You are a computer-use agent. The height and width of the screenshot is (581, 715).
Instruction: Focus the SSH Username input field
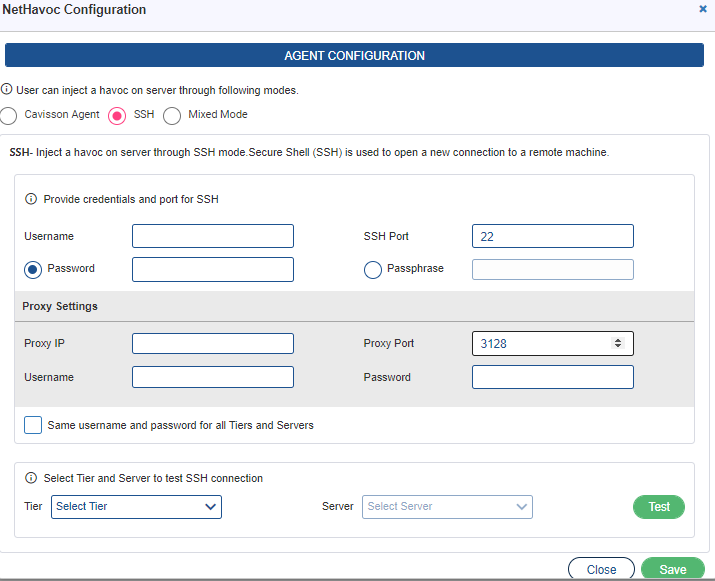pyautogui.click(x=213, y=236)
